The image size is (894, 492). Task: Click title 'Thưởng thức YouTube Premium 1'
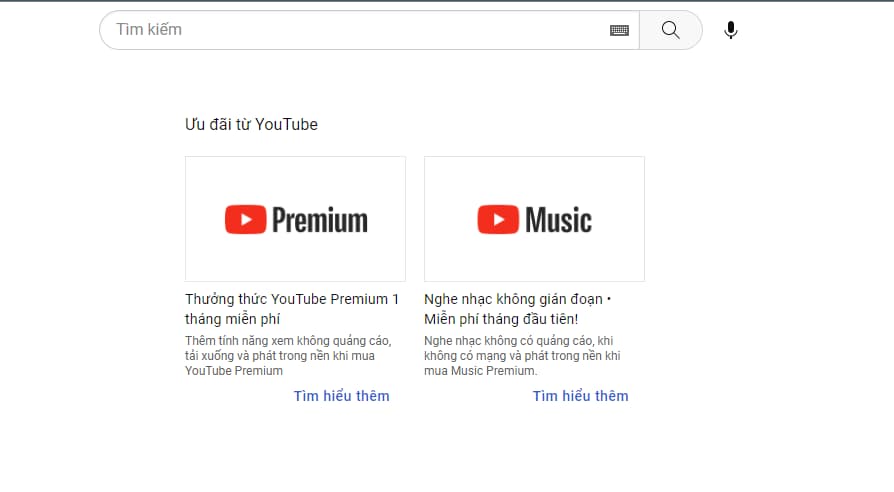292,299
